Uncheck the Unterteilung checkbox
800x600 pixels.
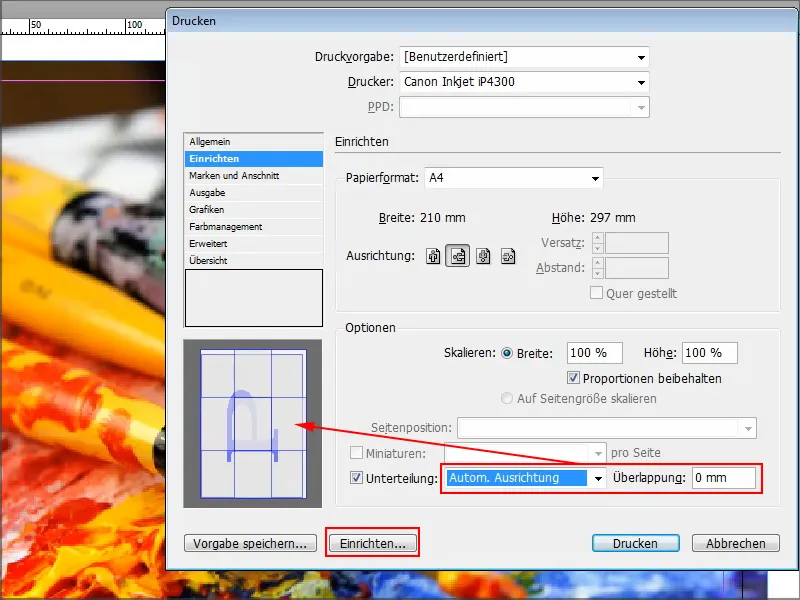click(x=356, y=478)
